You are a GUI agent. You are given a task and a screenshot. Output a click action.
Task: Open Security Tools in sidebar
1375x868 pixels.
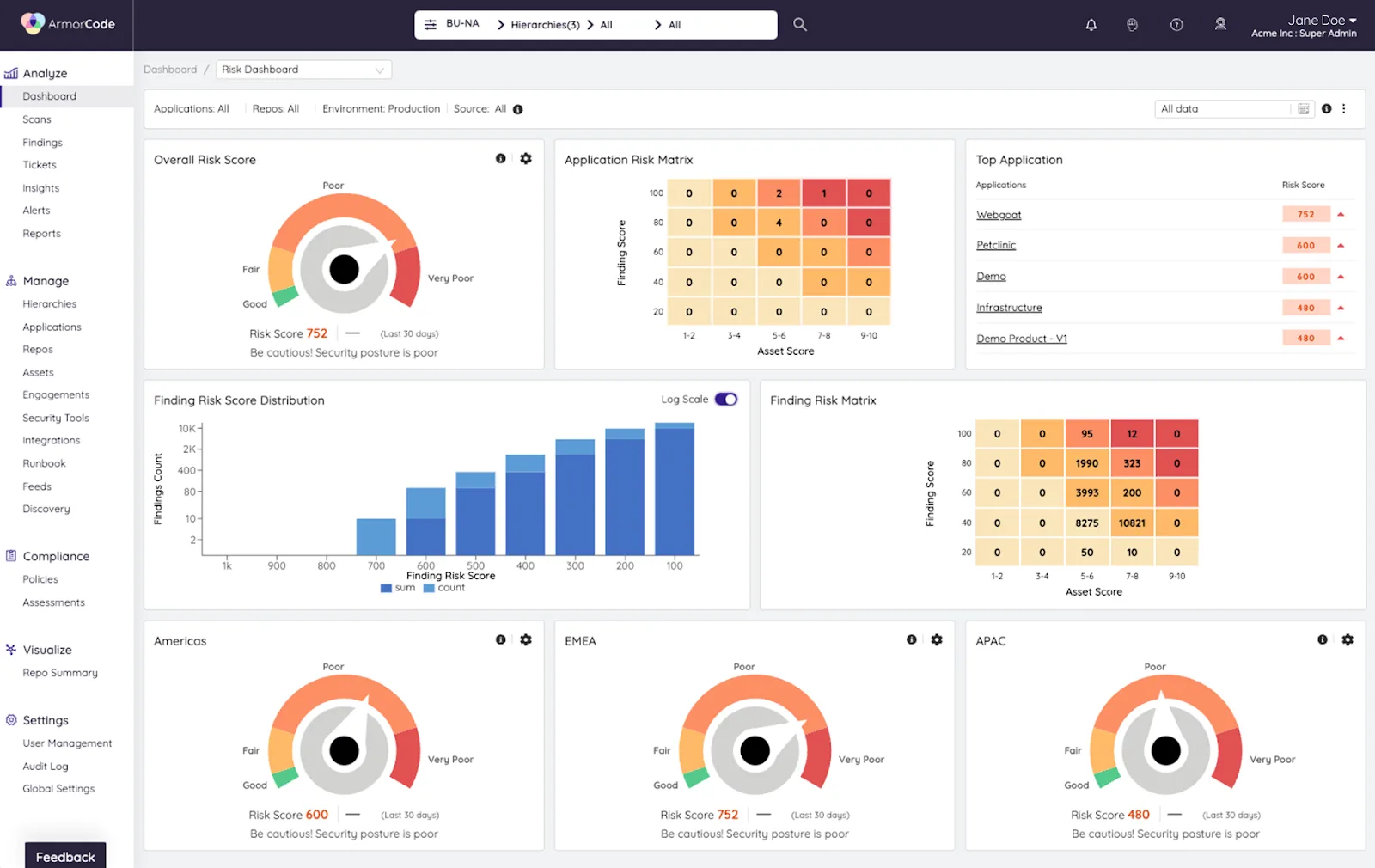56,418
